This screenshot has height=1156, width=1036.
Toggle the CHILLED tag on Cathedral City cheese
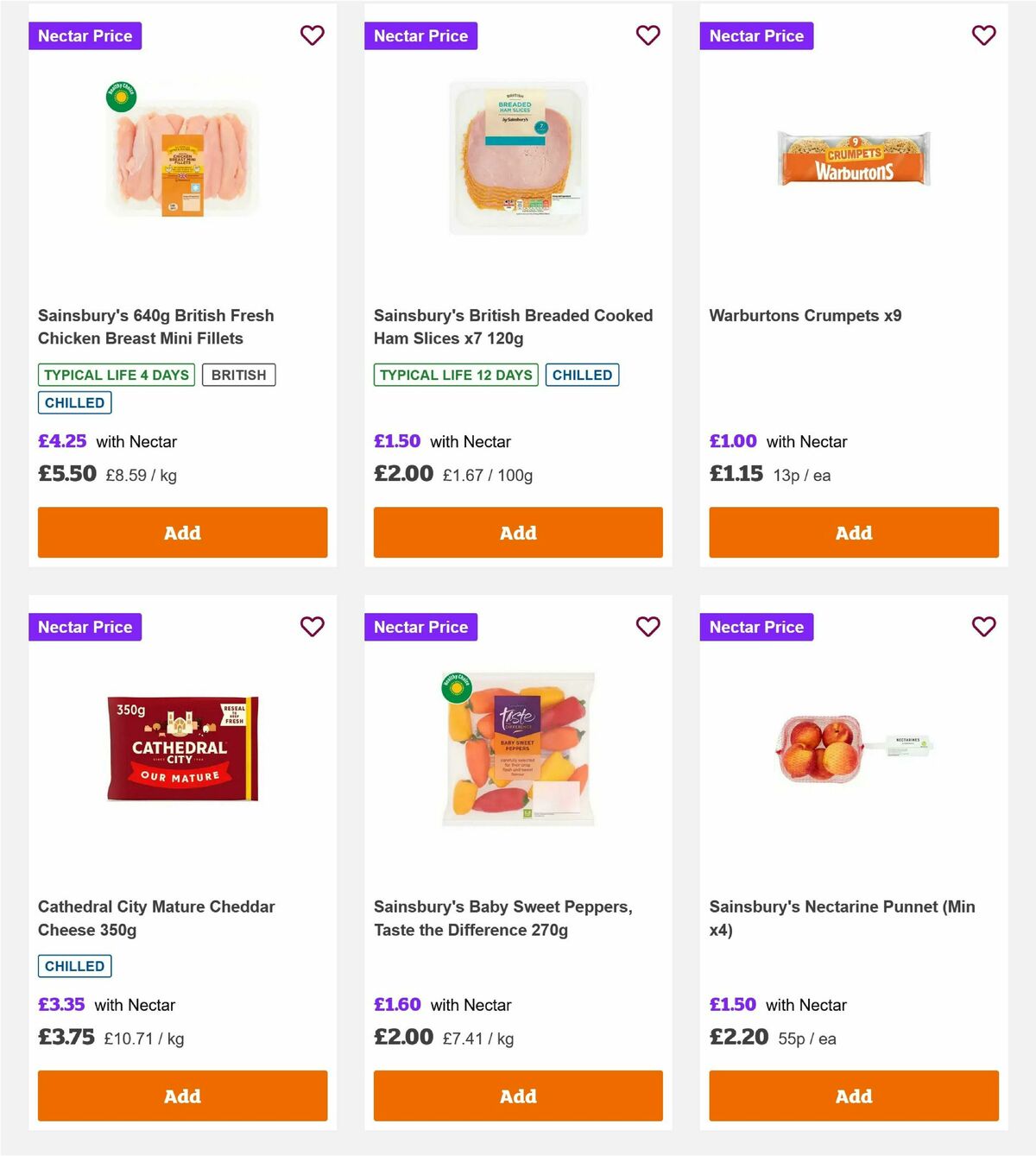(74, 965)
